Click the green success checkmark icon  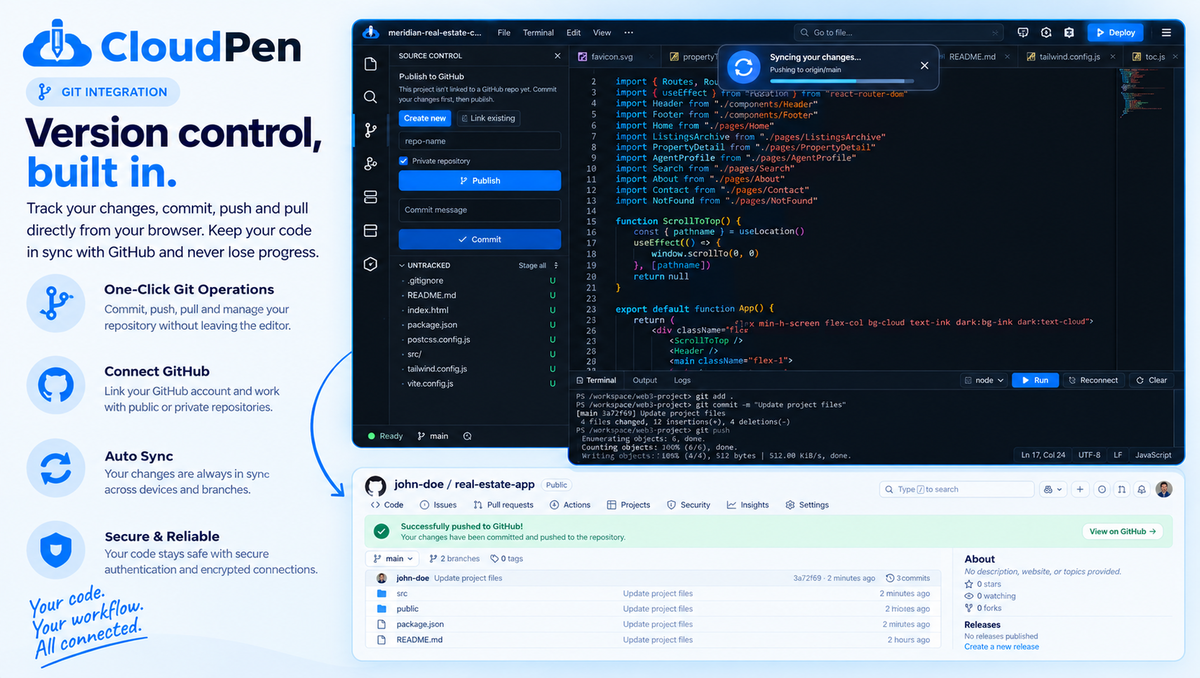pyautogui.click(x=381, y=531)
